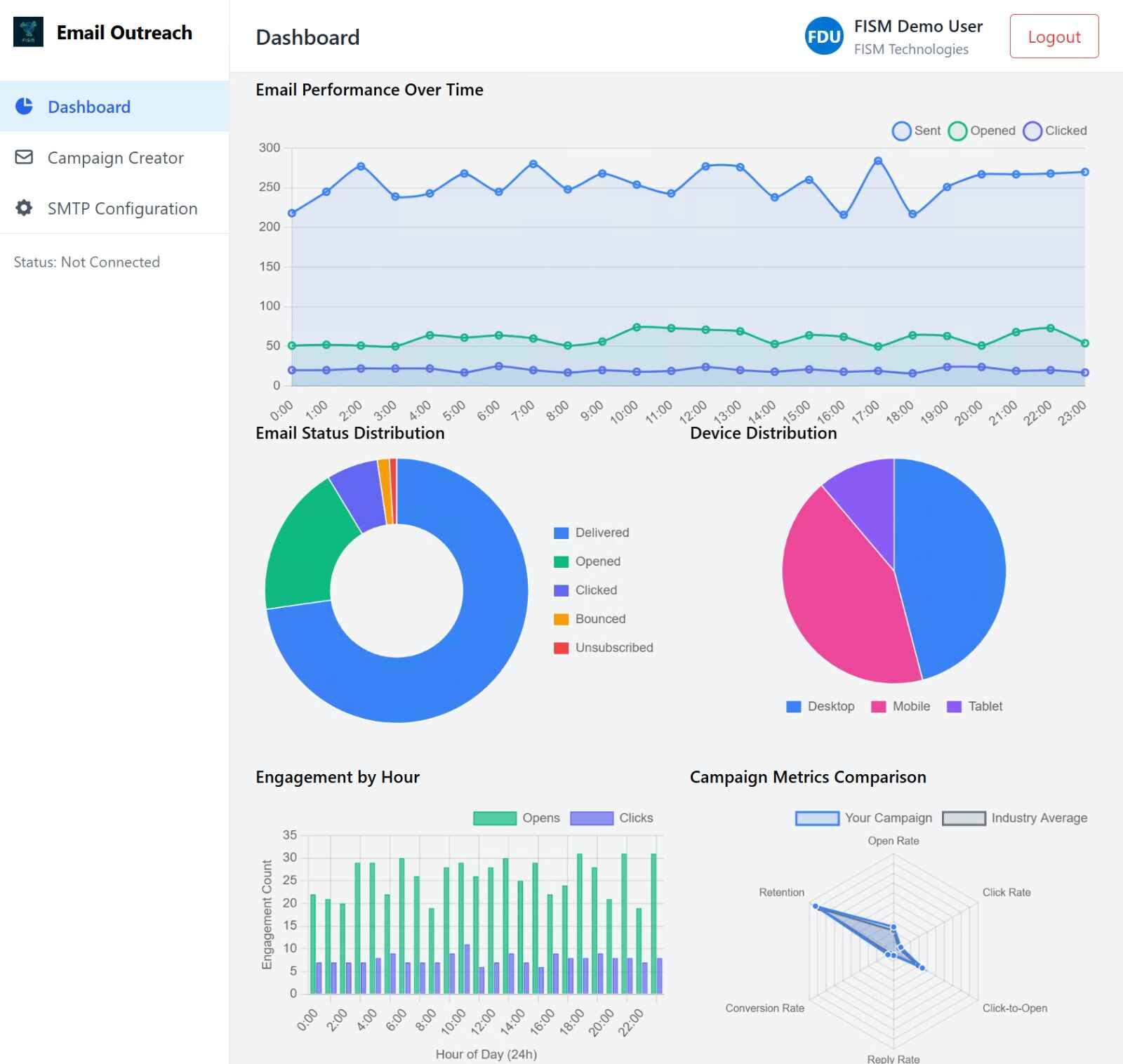Toggle the Sent series legend circle

tap(901, 131)
